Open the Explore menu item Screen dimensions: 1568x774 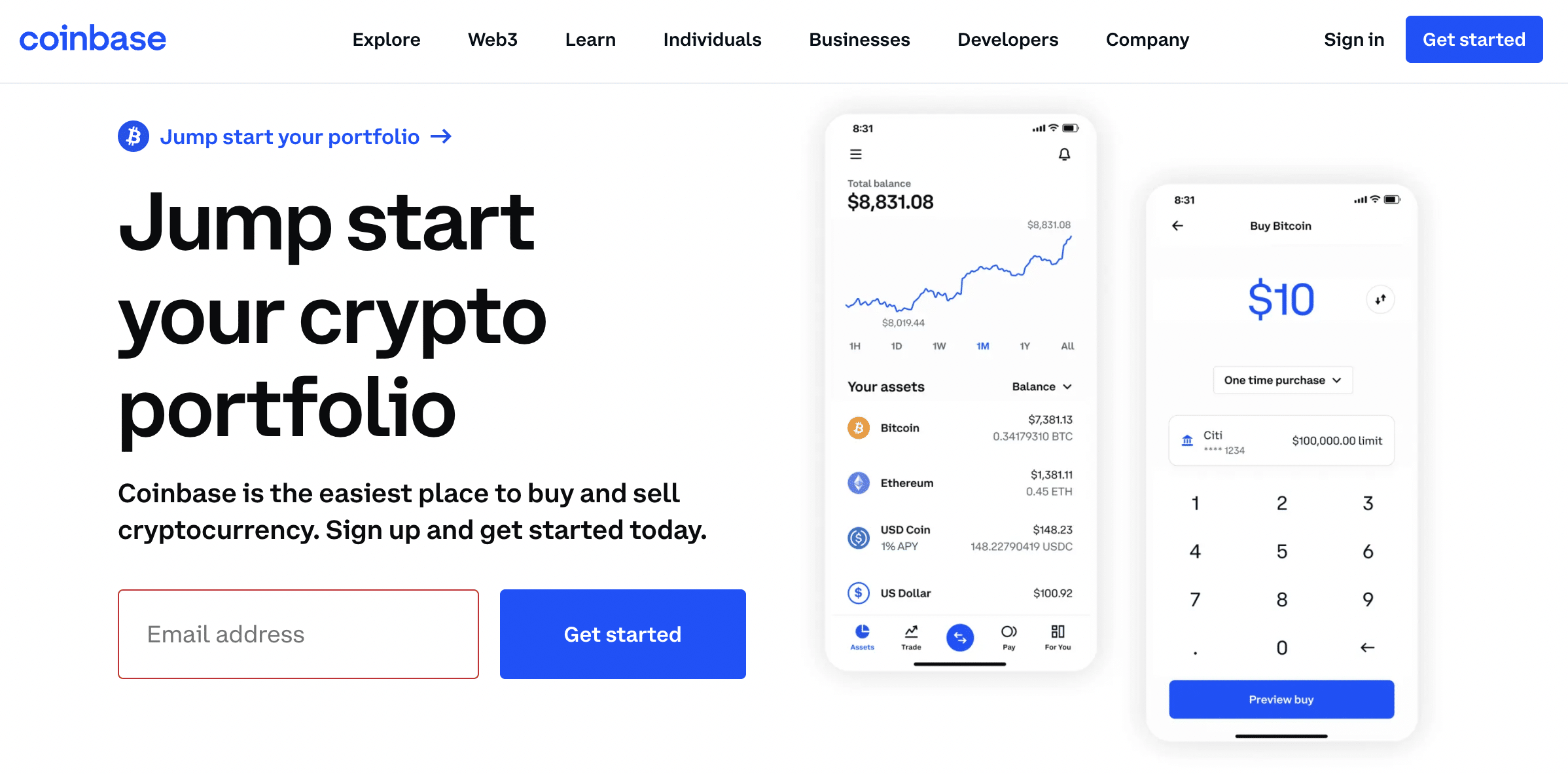click(x=387, y=39)
